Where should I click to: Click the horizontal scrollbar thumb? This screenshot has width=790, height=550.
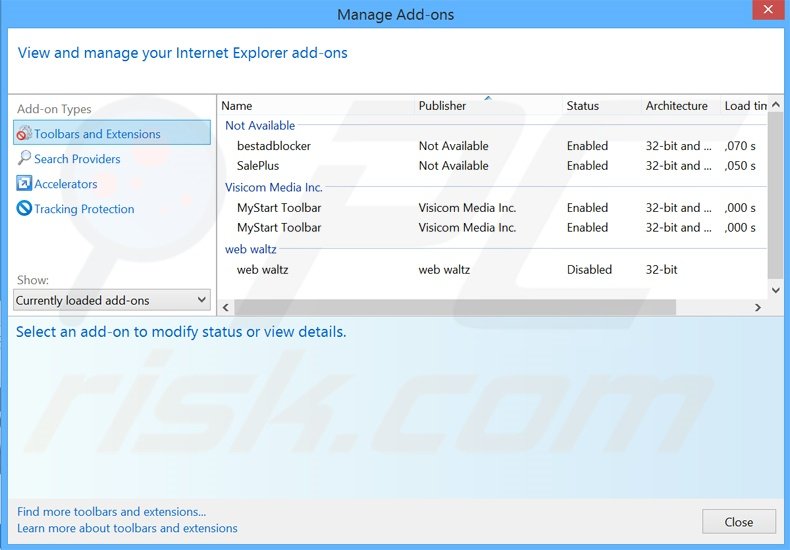(455, 307)
